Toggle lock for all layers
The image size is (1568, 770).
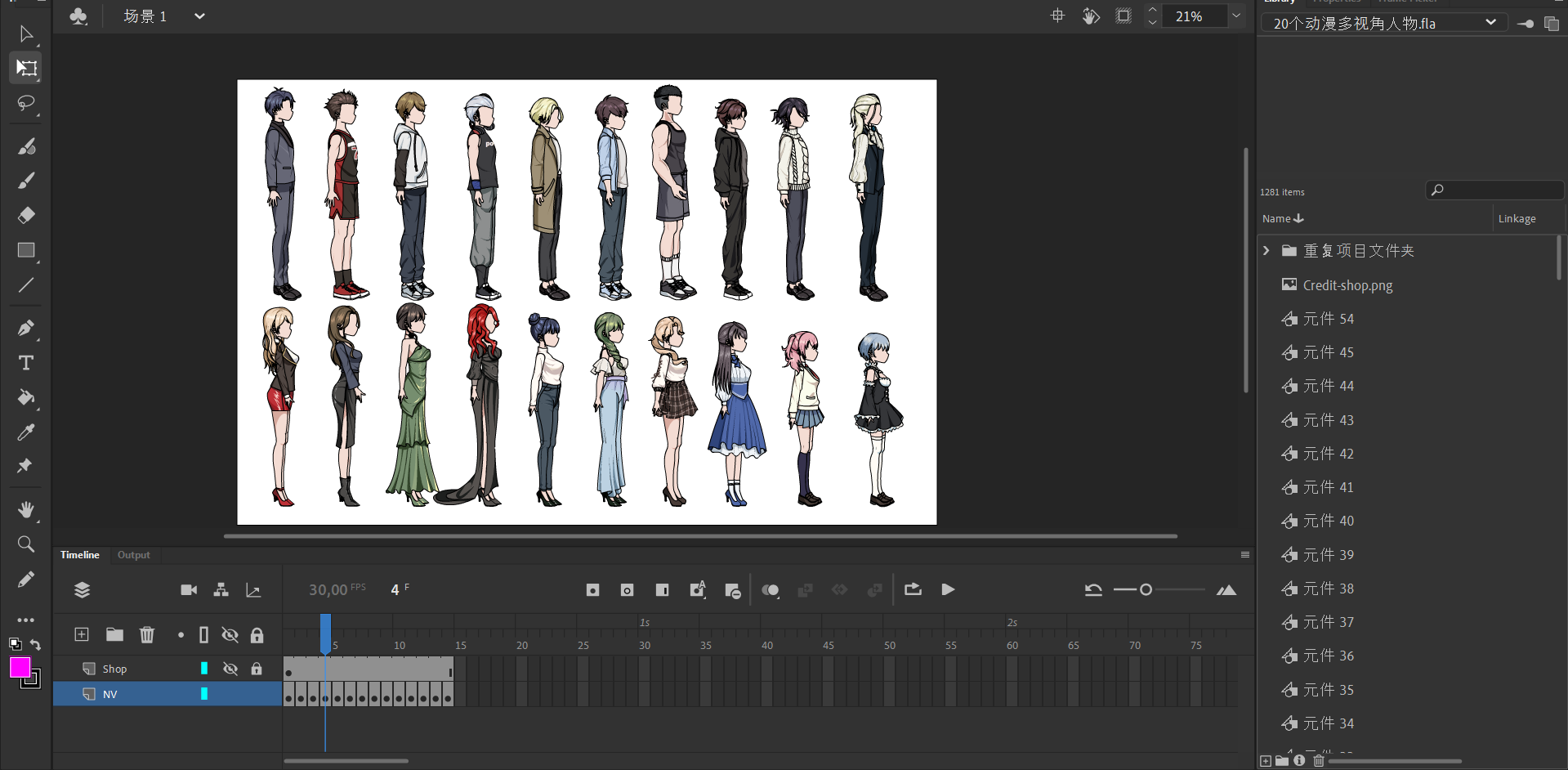(257, 635)
